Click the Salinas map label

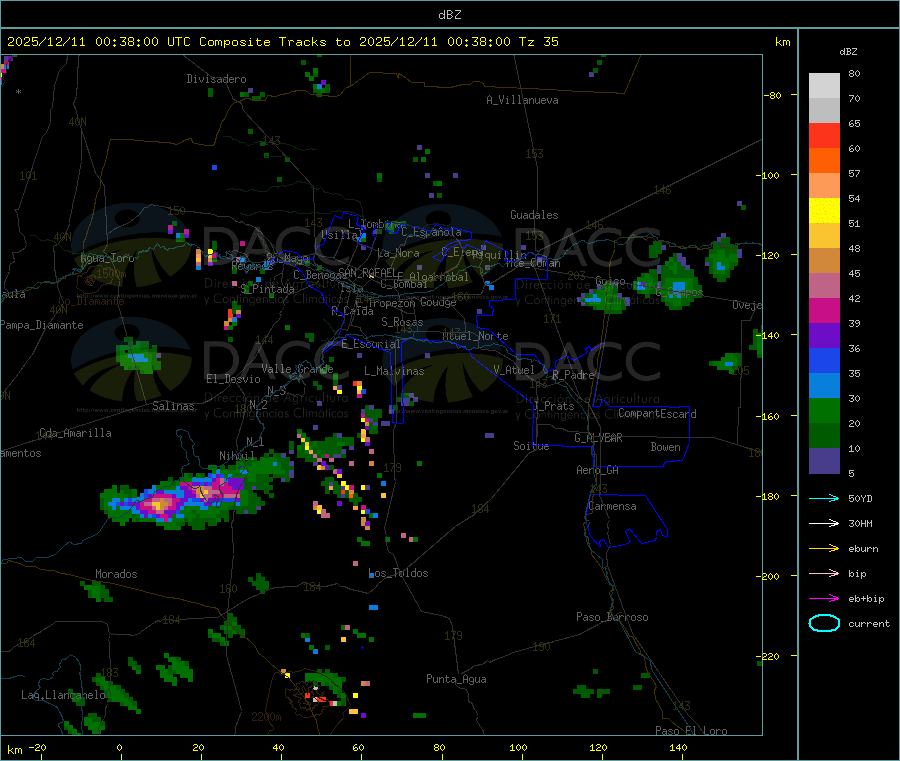pos(173,406)
